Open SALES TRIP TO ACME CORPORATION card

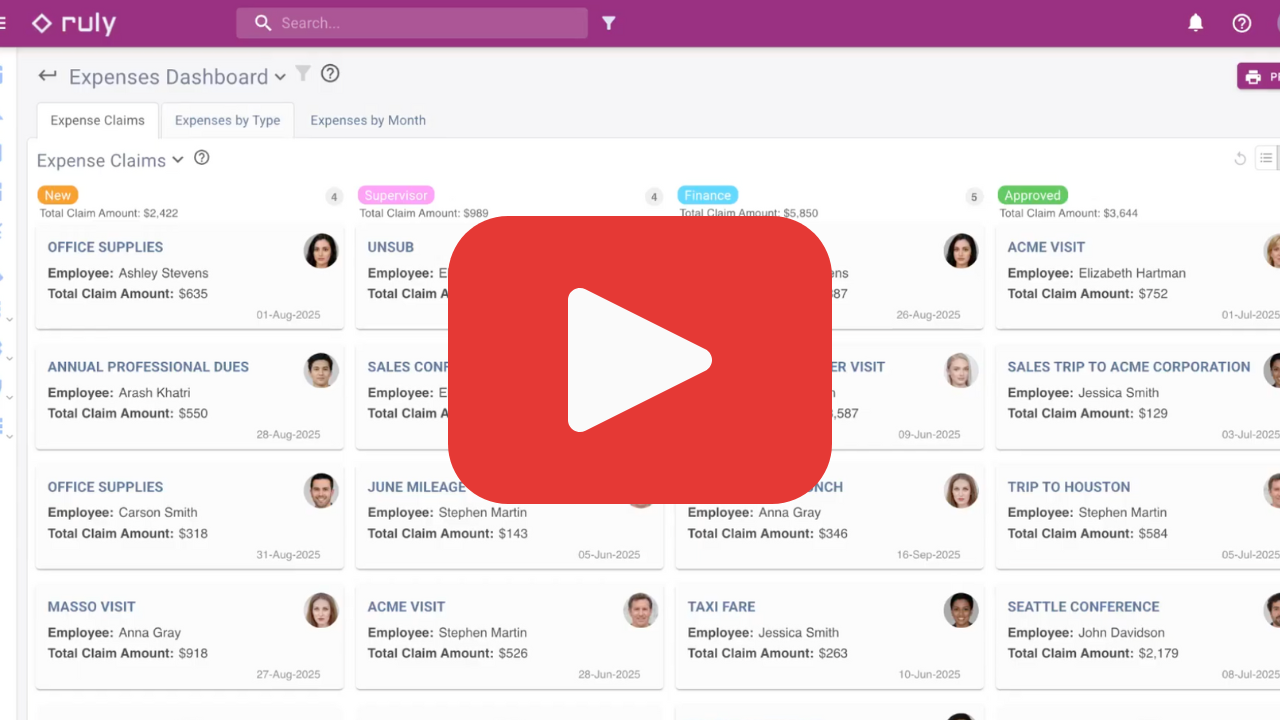point(1138,397)
